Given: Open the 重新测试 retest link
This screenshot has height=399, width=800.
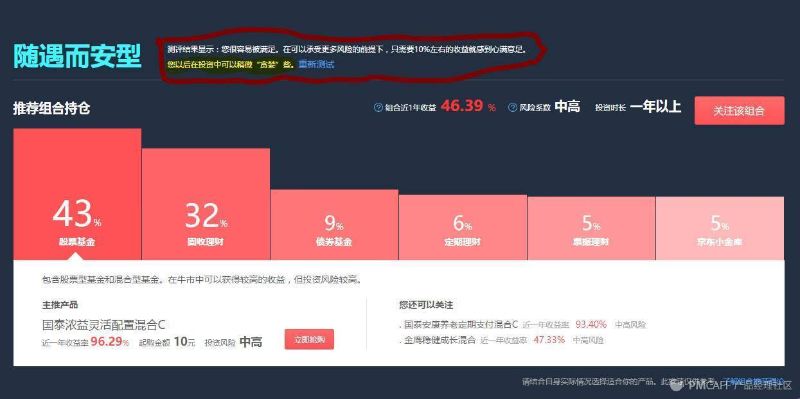Looking at the screenshot, I should 316,65.
